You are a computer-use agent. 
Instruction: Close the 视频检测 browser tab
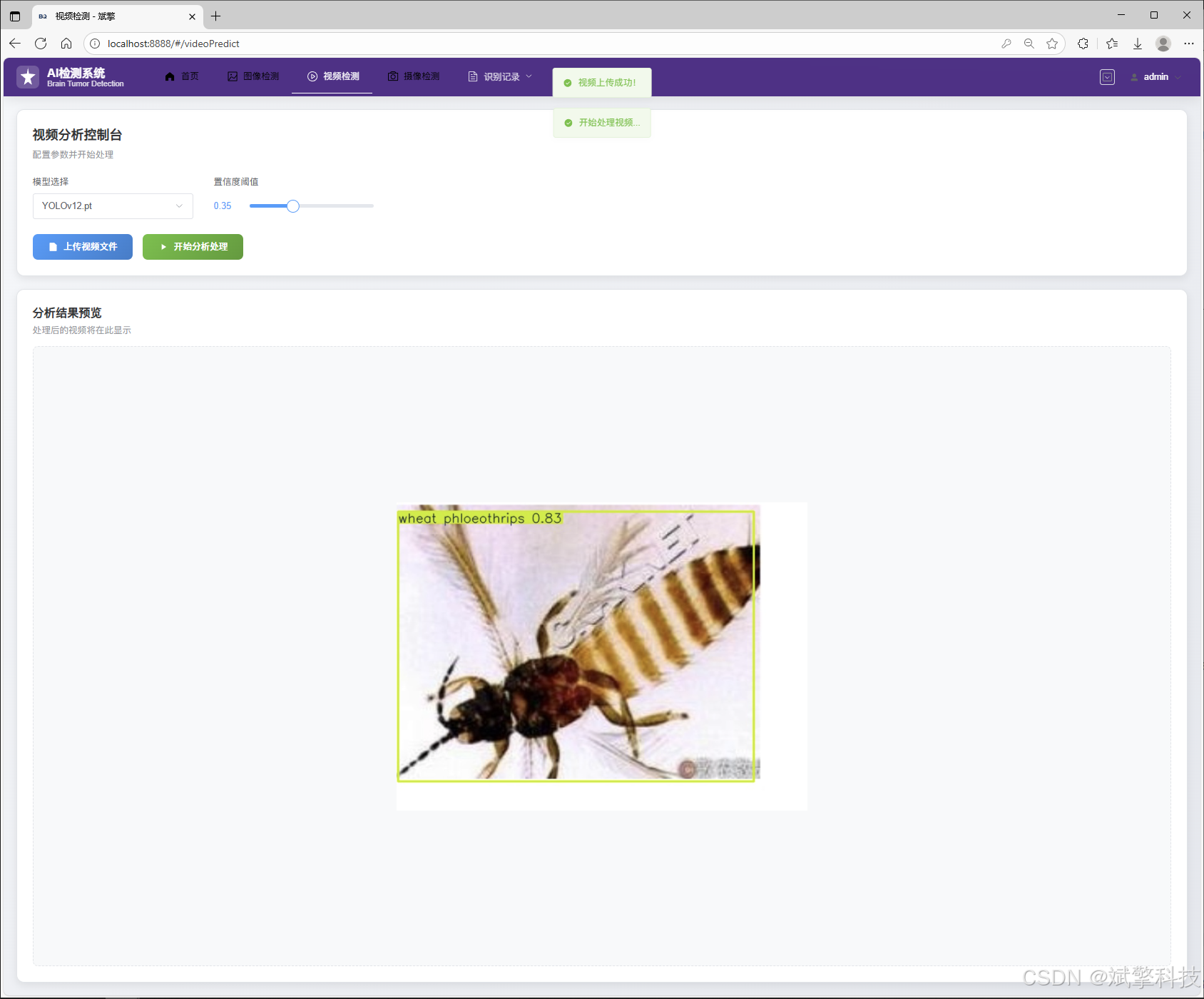pyautogui.click(x=192, y=16)
